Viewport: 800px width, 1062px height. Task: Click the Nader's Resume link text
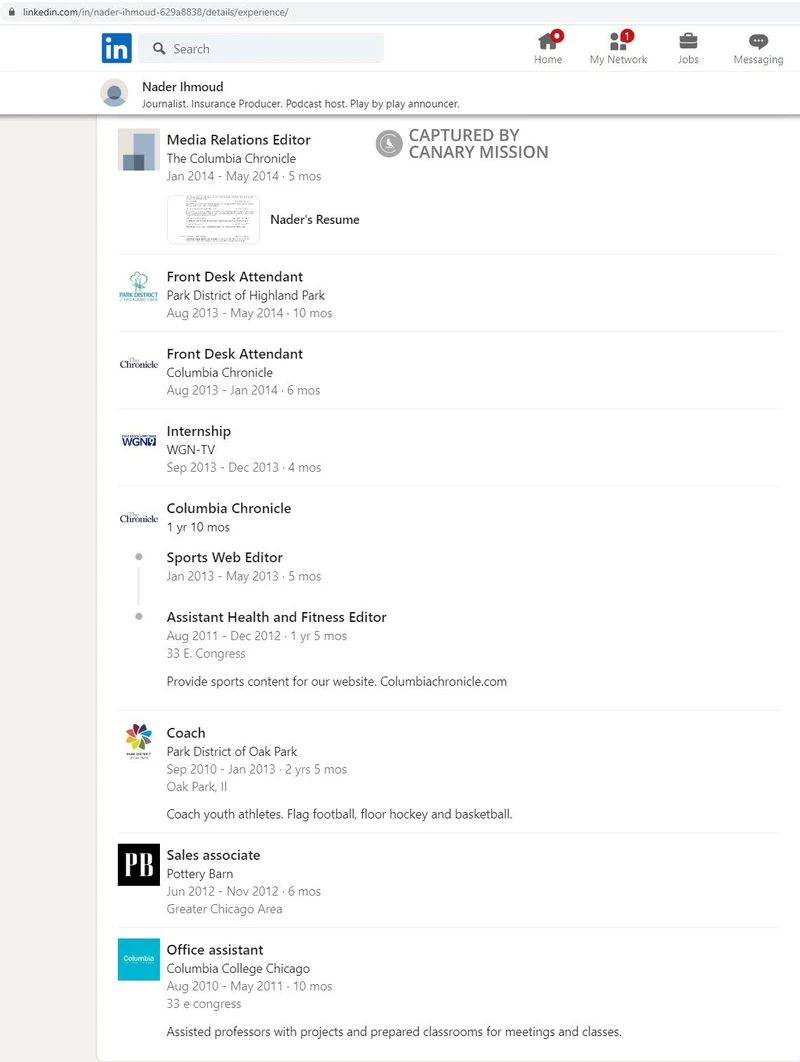[x=315, y=219]
